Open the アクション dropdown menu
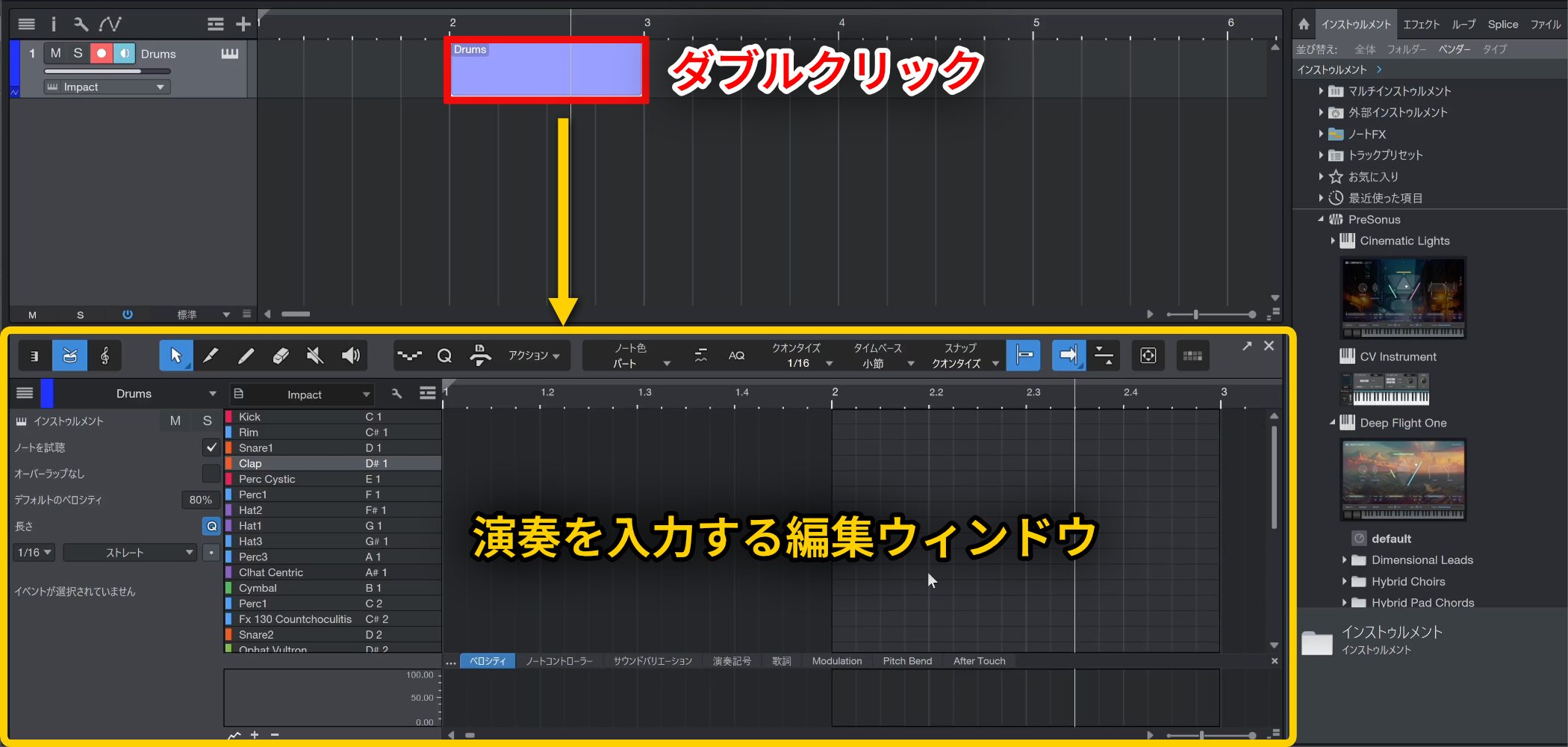The width and height of the screenshot is (1568, 747). [x=533, y=356]
